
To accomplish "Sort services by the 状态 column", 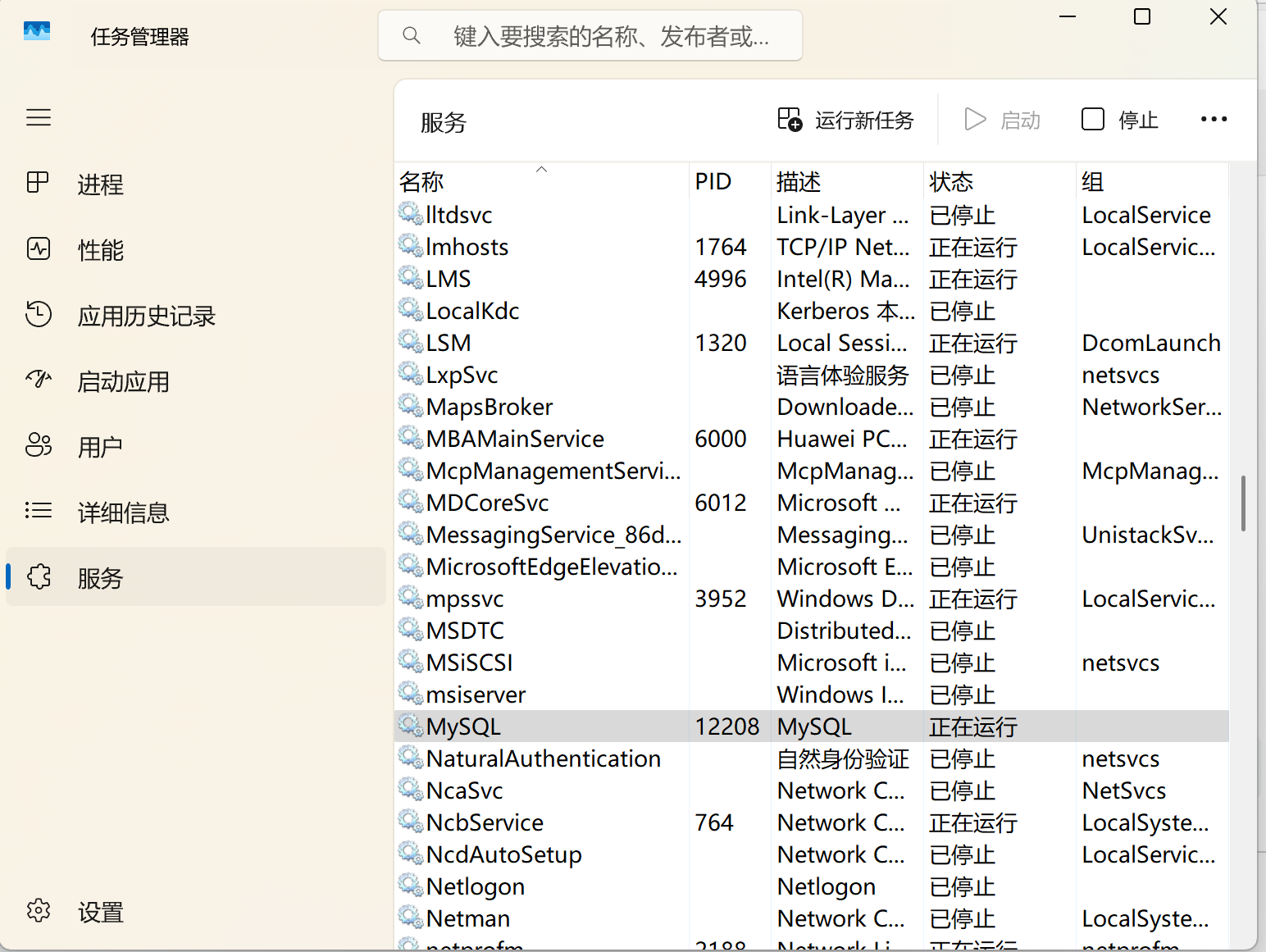I will 1000,180.
